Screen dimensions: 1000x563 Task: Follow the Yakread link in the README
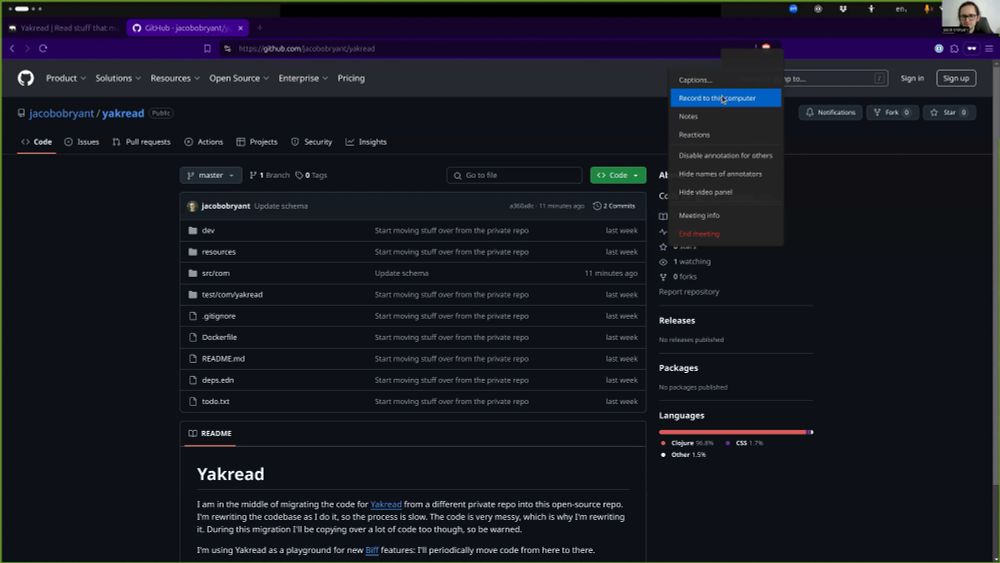386,504
